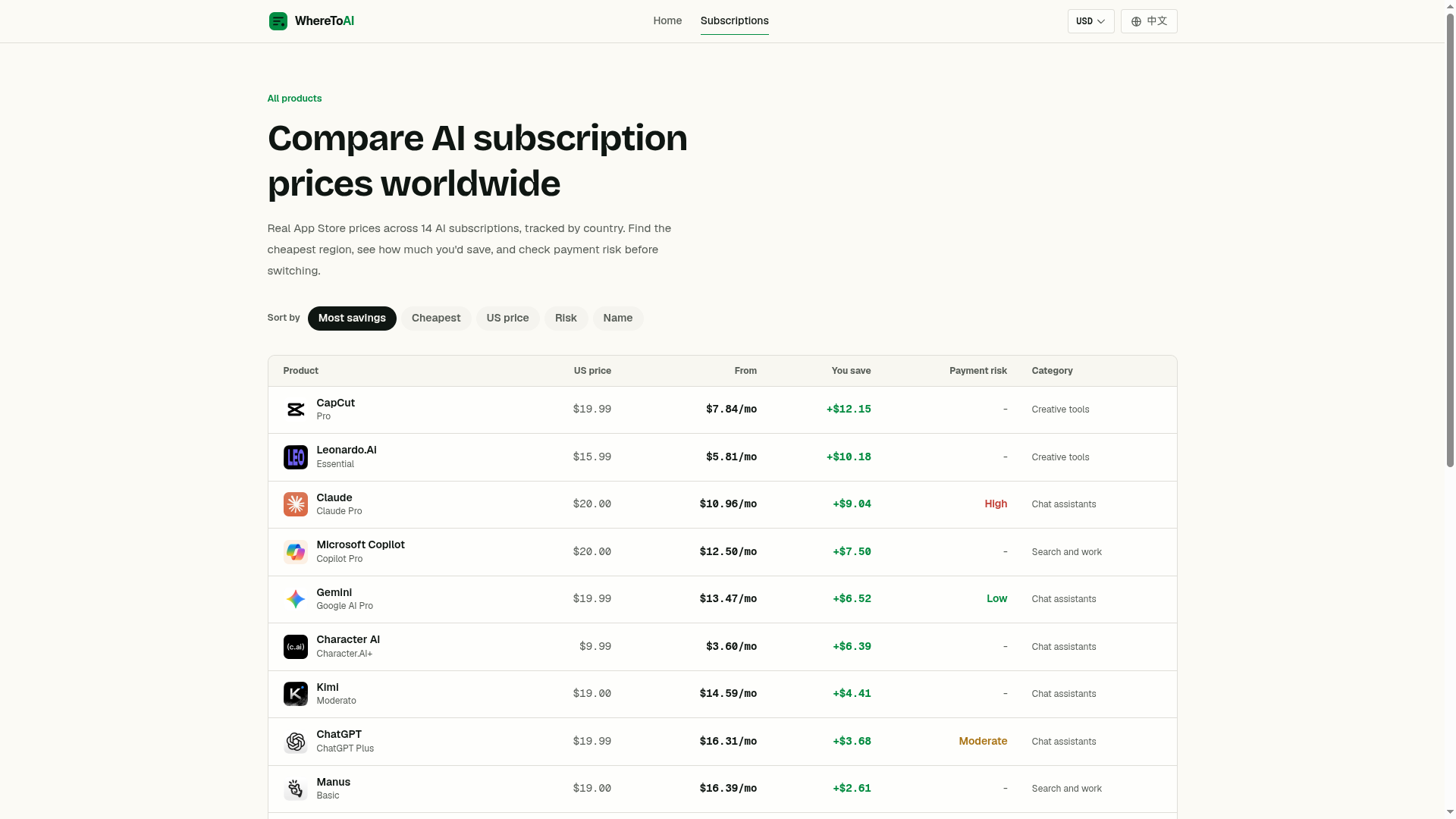
Task: Click the $9.99 US price
Action: pos(595,647)
